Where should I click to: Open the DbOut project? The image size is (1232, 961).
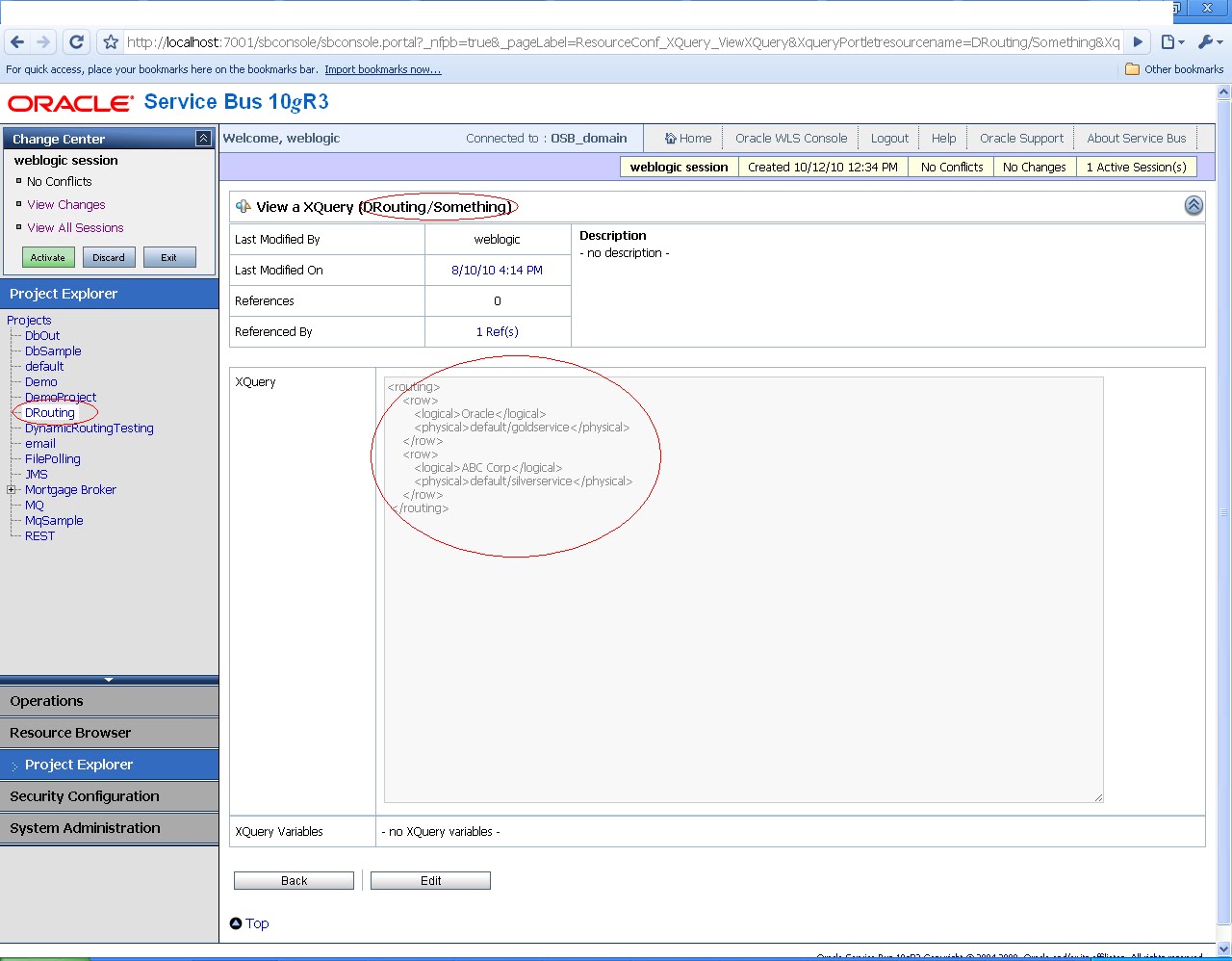coord(42,336)
